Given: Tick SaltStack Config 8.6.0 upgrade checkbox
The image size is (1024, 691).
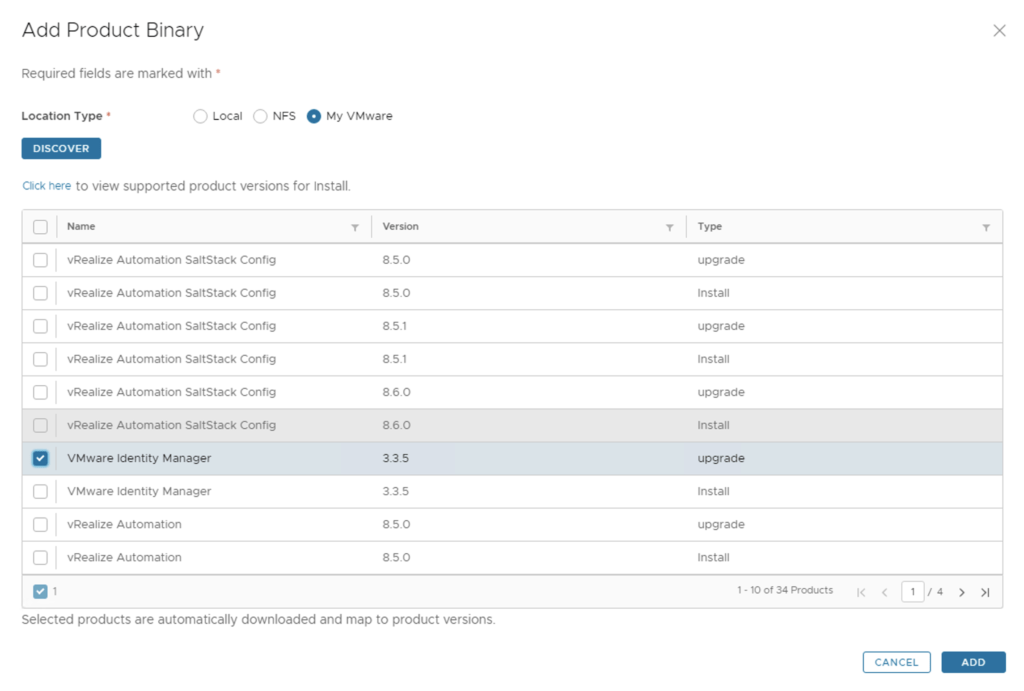Looking at the screenshot, I should pyautogui.click(x=40, y=392).
